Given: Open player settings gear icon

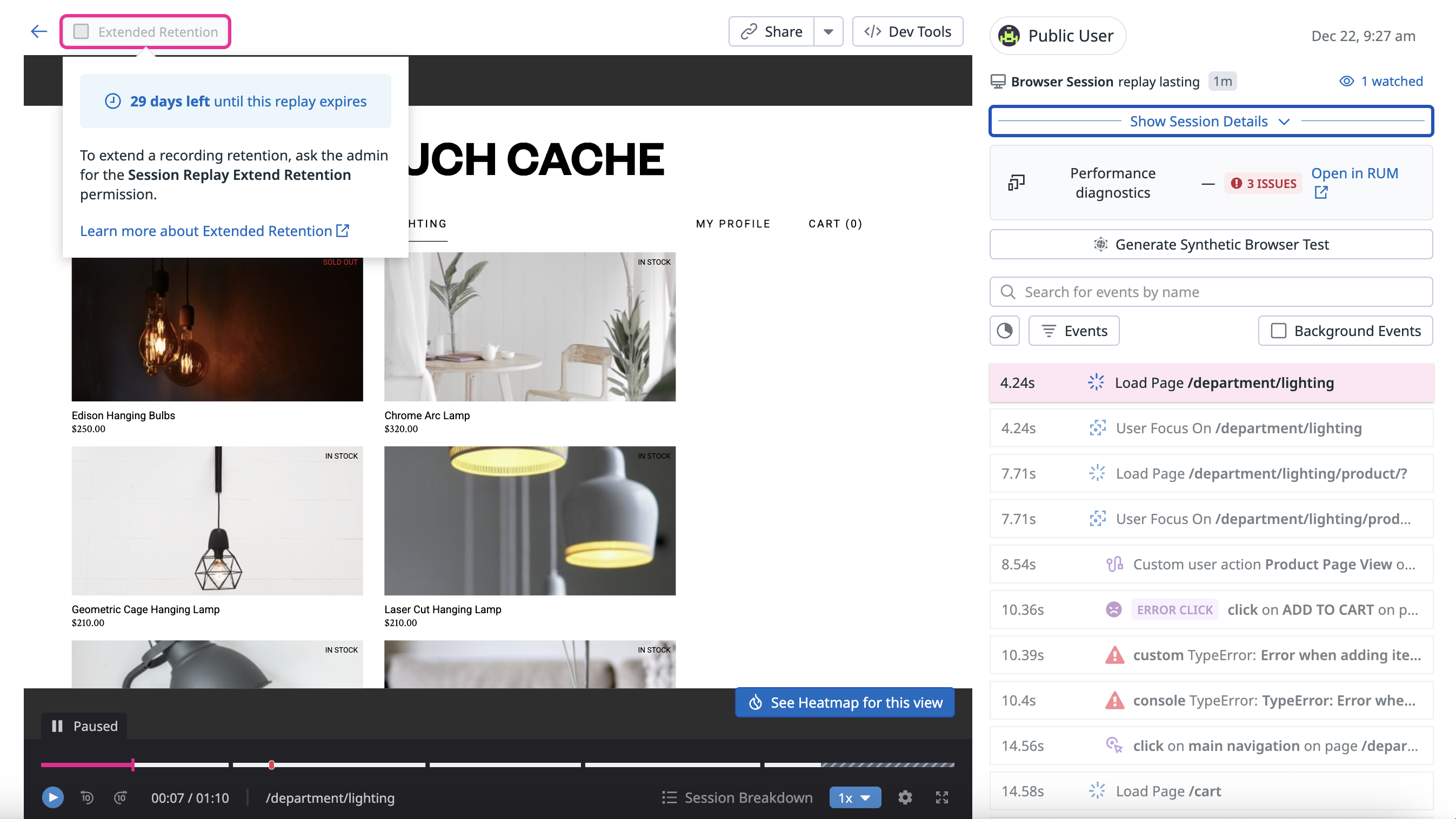Looking at the screenshot, I should click(x=905, y=797).
